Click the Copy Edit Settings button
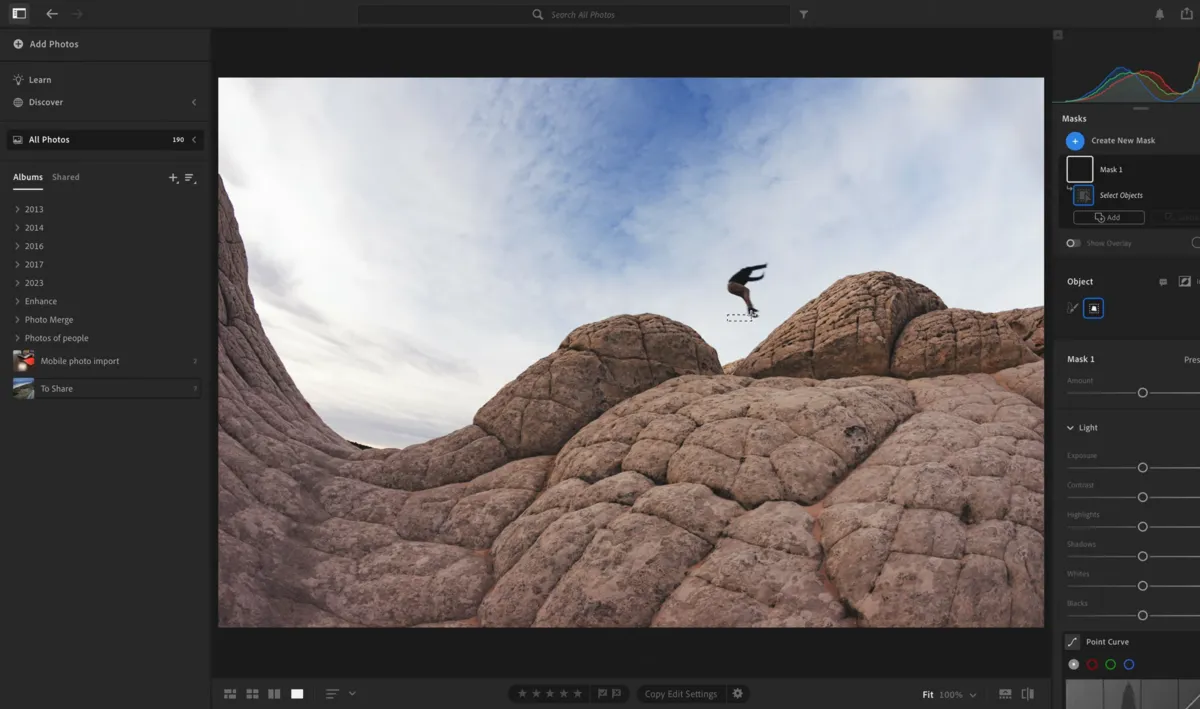1200x709 pixels. tap(681, 693)
